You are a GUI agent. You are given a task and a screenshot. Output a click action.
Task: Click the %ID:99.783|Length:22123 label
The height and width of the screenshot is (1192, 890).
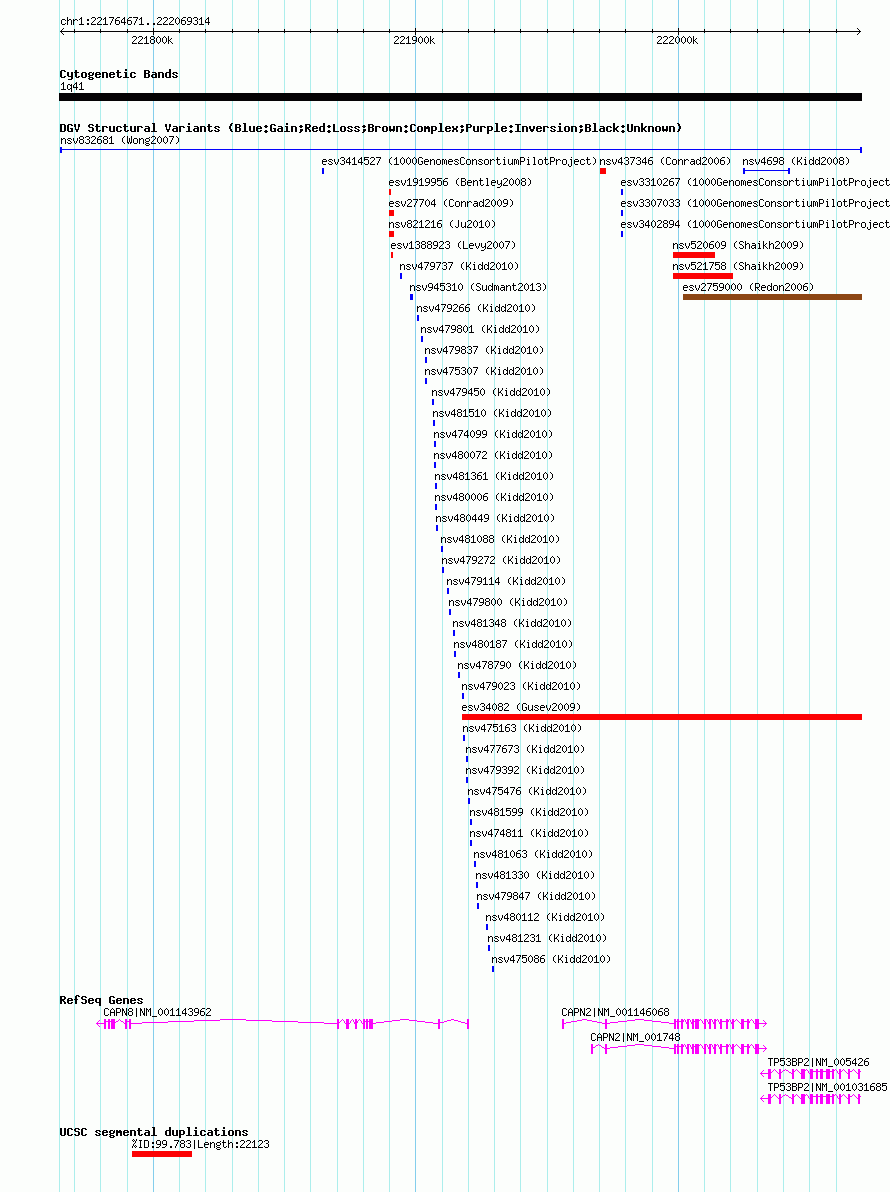[x=201, y=1144]
